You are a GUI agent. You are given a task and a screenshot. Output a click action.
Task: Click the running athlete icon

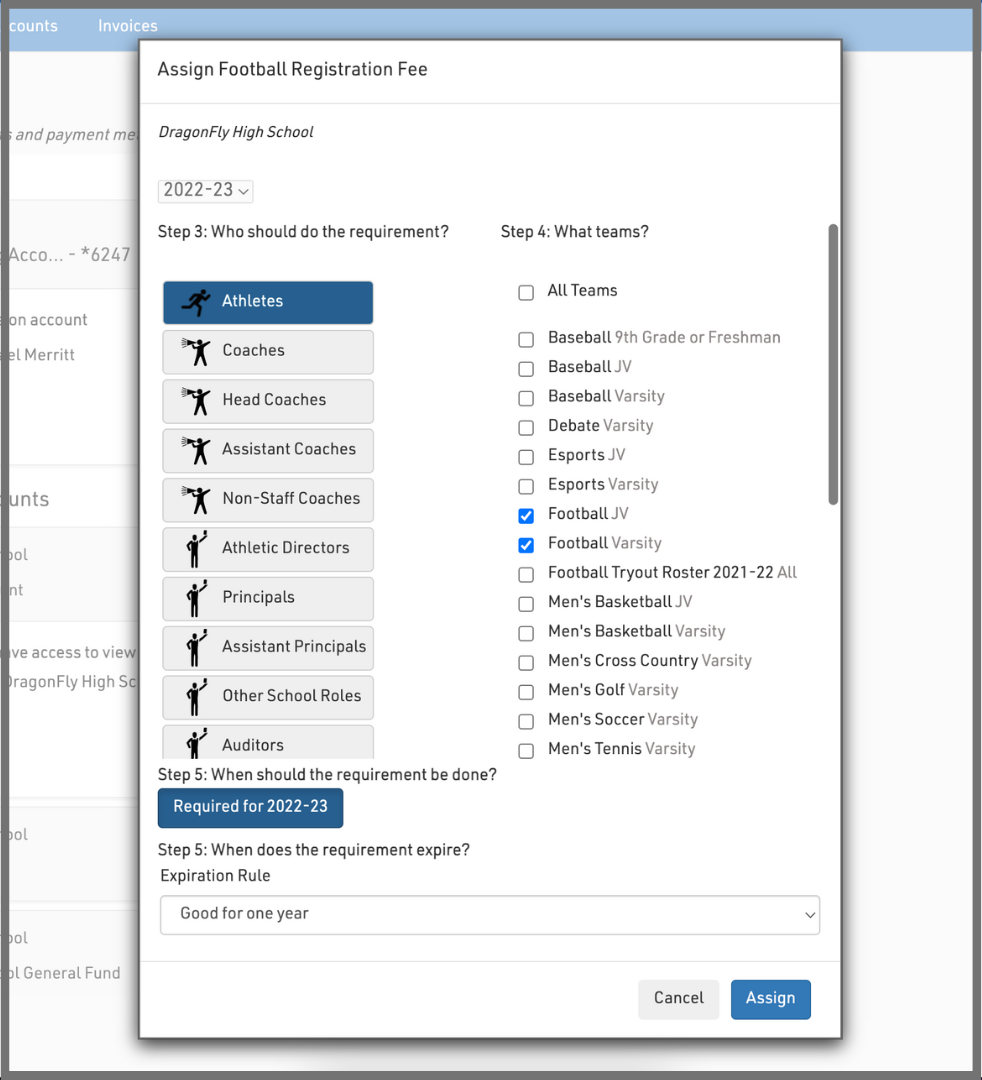[196, 302]
